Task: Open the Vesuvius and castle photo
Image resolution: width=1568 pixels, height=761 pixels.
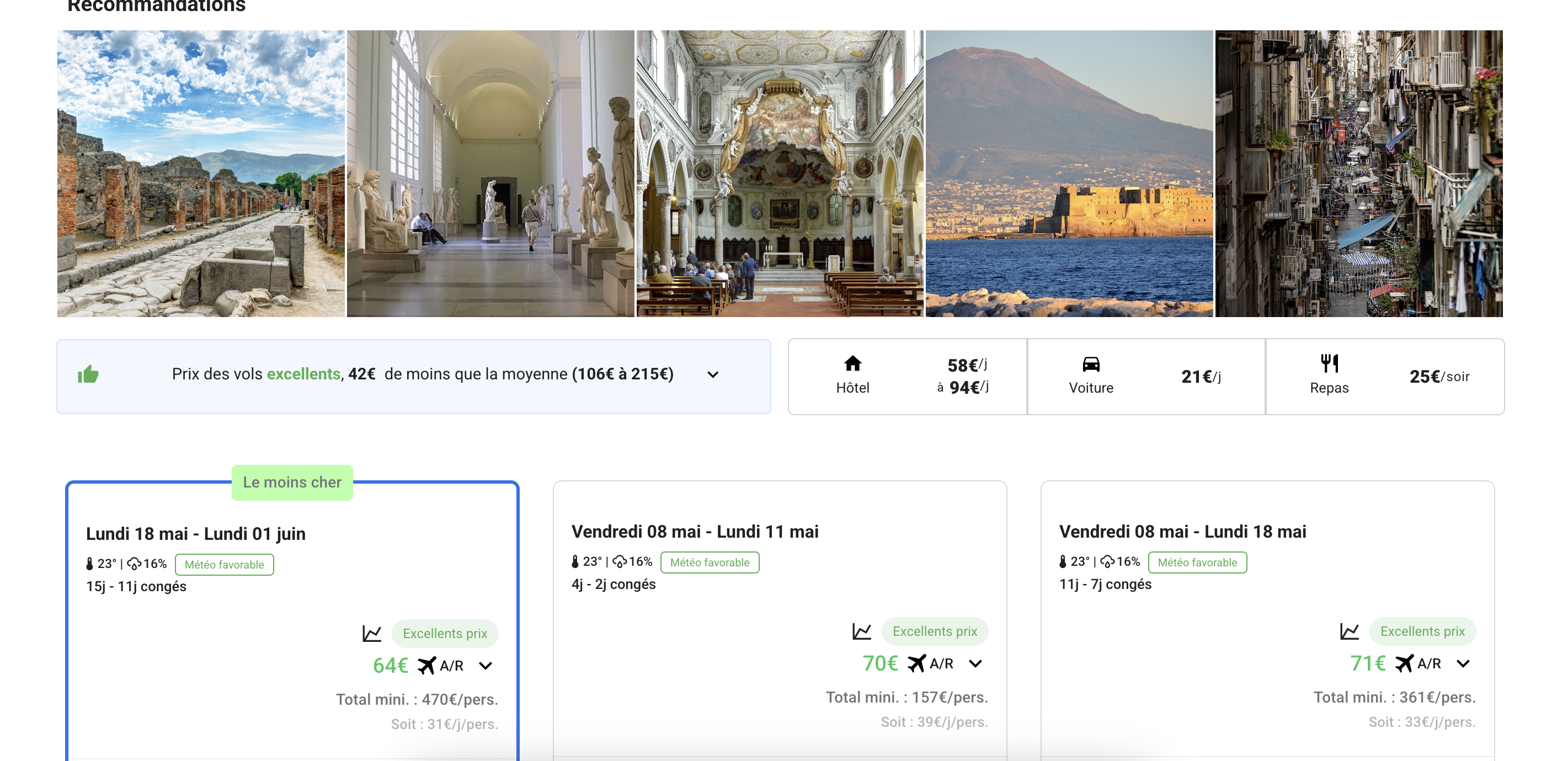Action: [1069, 173]
